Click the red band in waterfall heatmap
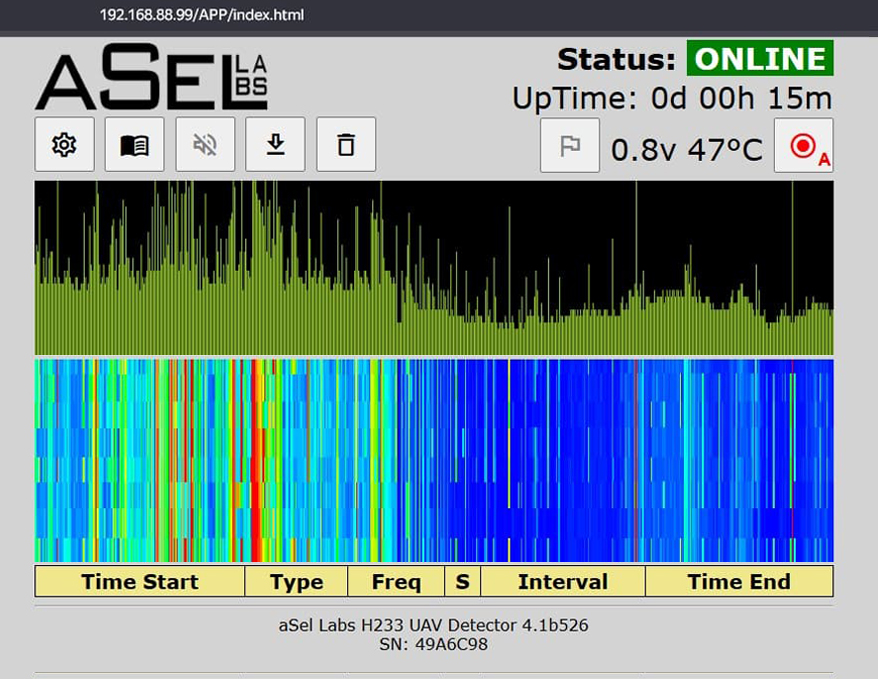The height and width of the screenshot is (679, 878). (257, 460)
